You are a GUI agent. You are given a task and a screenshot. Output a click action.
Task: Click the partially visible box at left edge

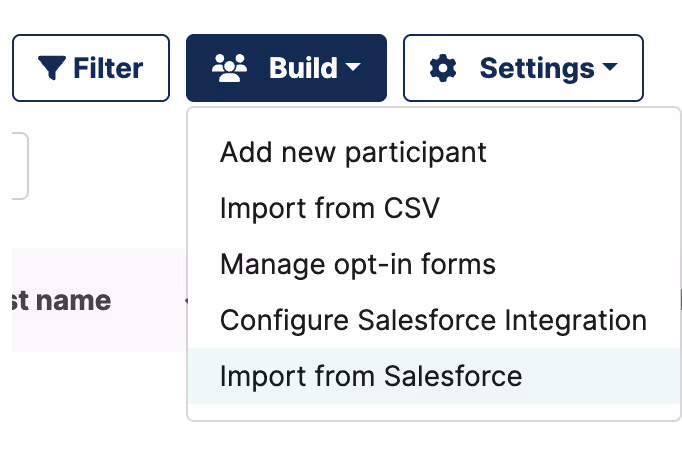pos(18,166)
